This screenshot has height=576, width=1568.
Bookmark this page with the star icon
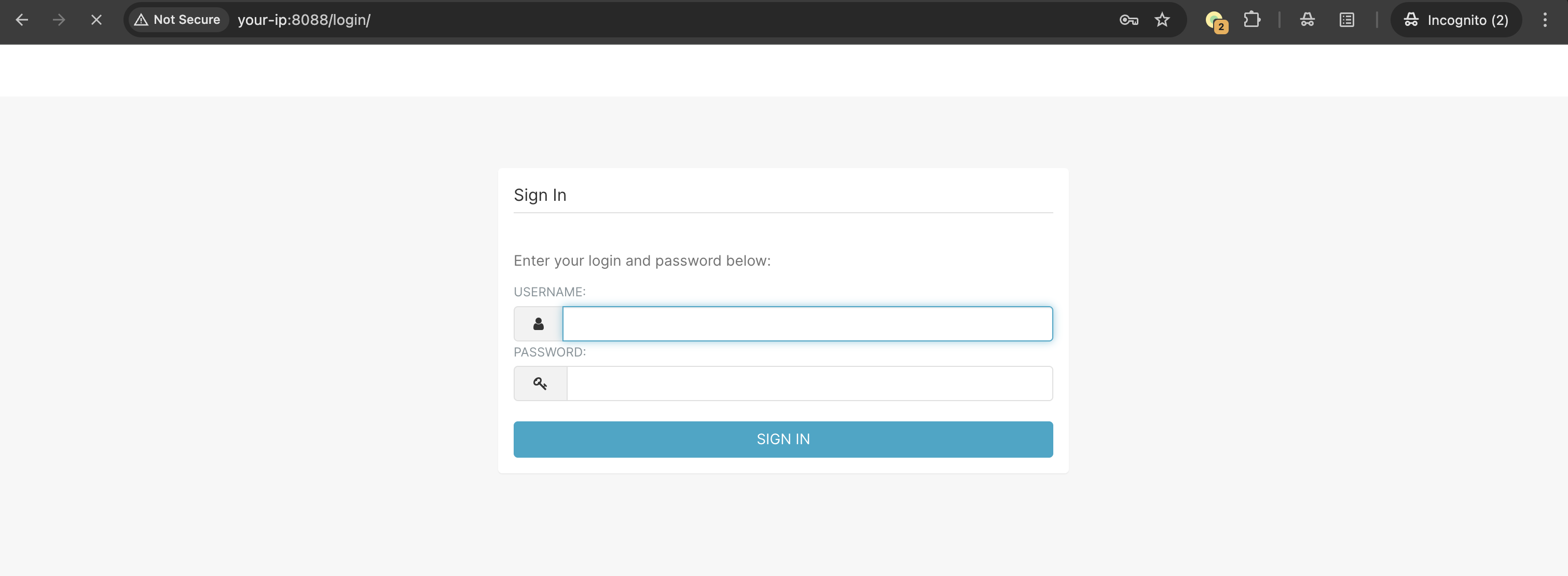tap(1162, 20)
